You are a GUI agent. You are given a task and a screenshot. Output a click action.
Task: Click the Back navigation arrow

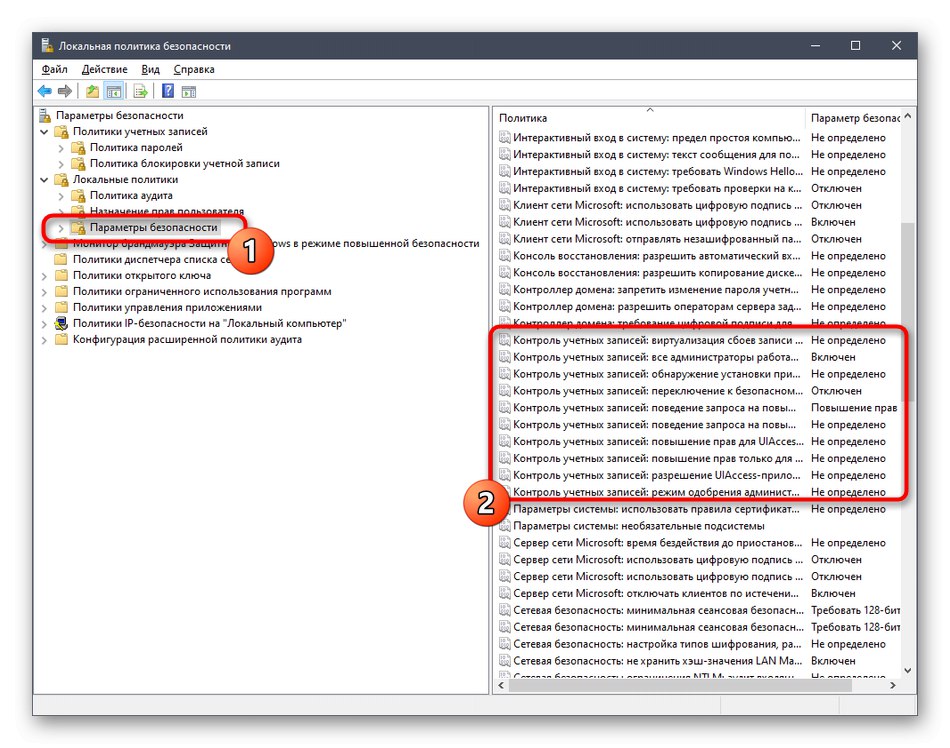coord(44,91)
